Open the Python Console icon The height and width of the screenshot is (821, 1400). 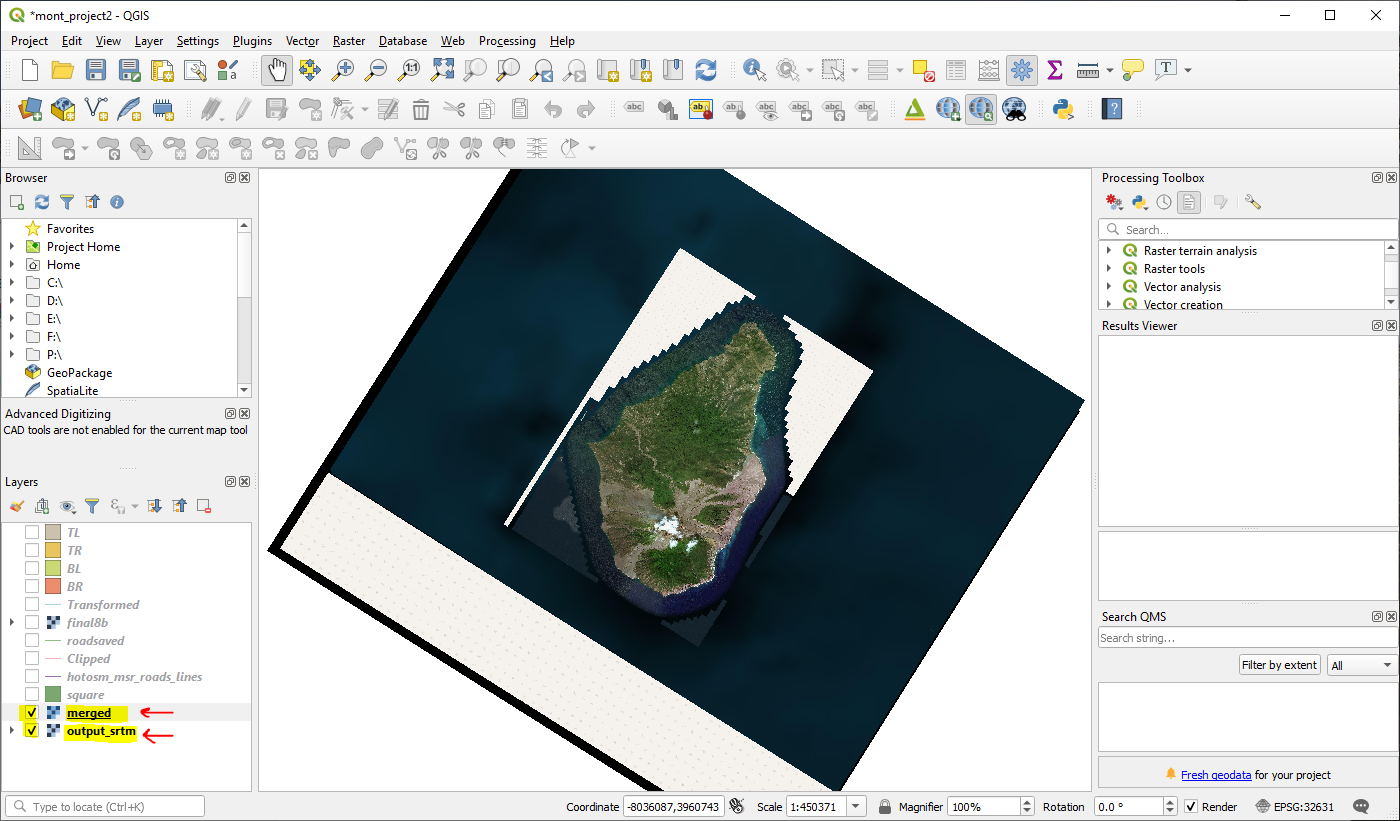point(1063,109)
